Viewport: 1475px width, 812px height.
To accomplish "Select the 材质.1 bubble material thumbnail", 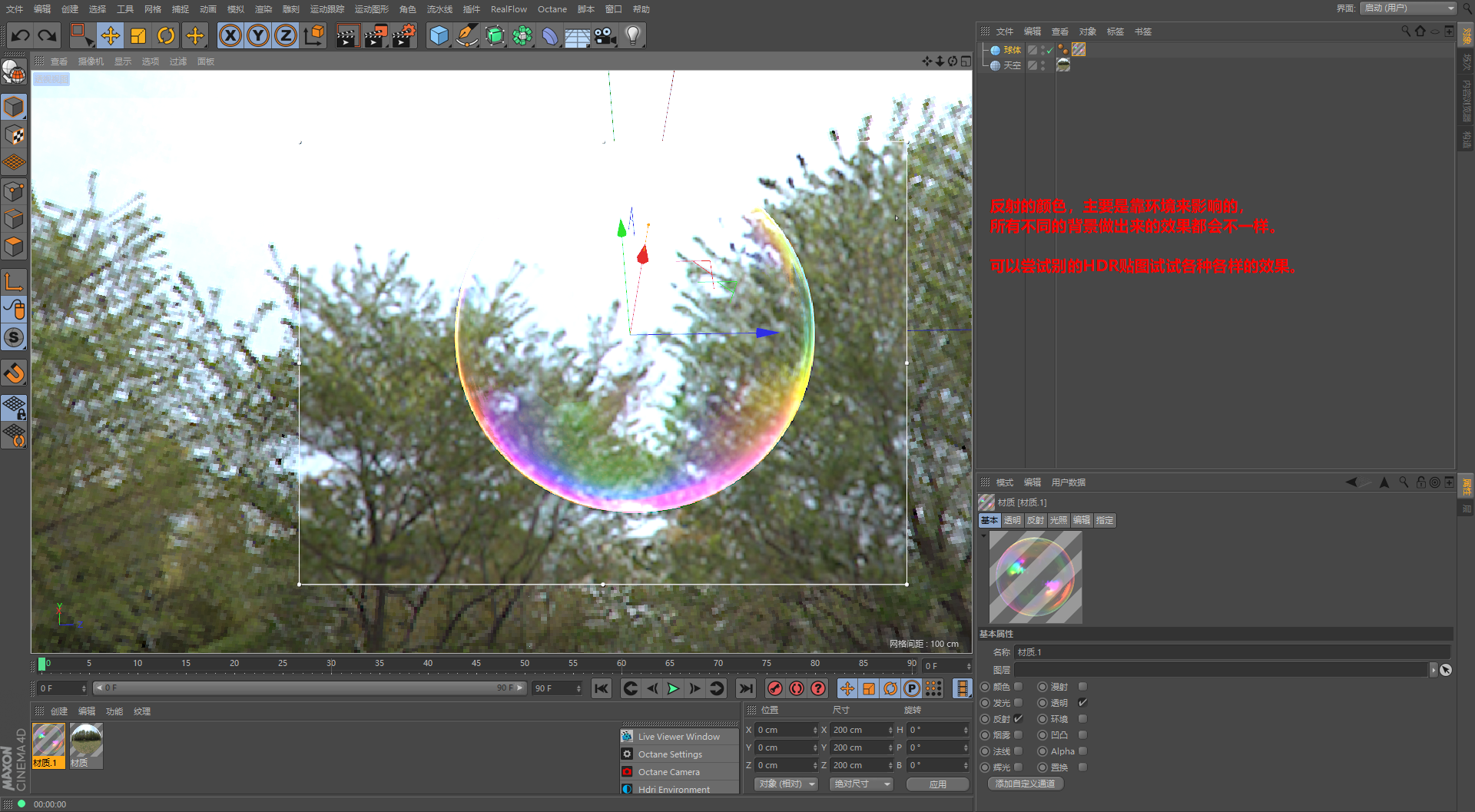I will point(48,745).
